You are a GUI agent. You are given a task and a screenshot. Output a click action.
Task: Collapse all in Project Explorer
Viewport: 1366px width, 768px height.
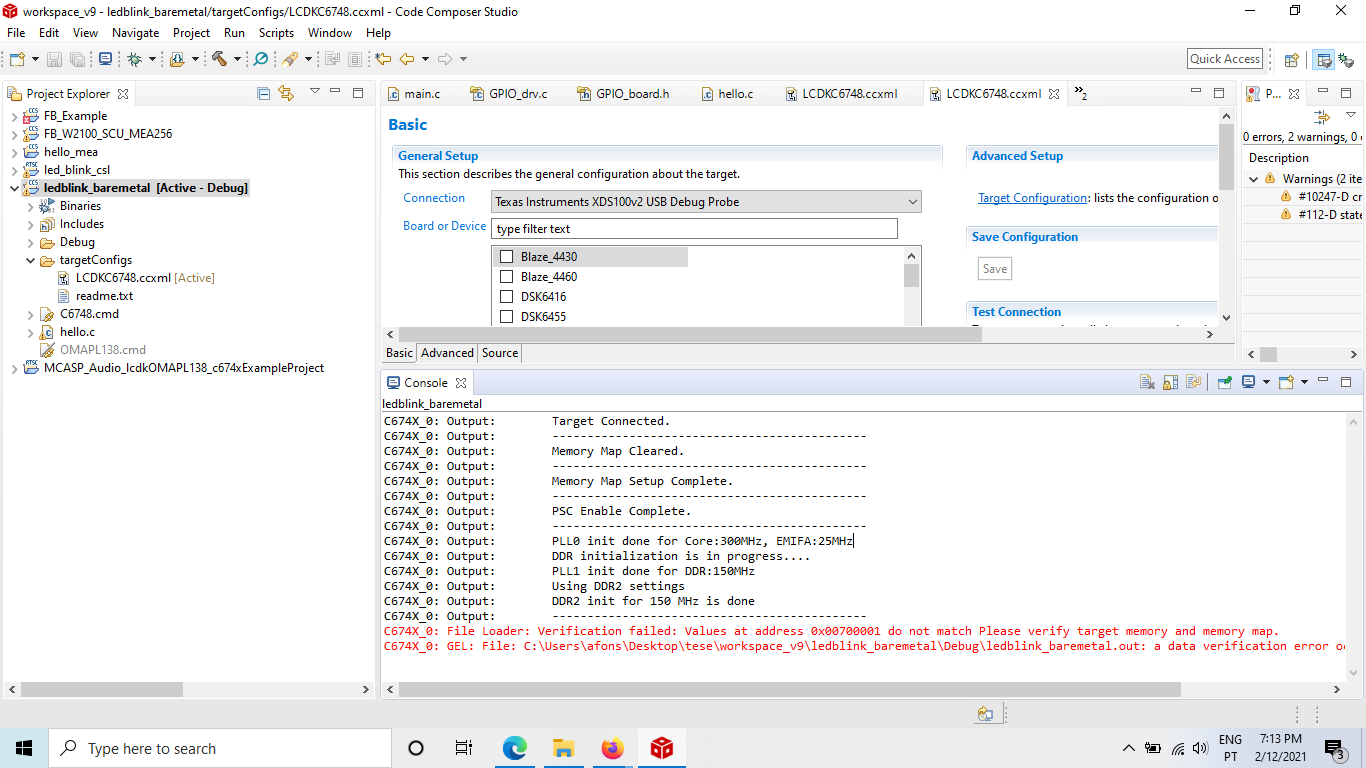pyautogui.click(x=264, y=93)
